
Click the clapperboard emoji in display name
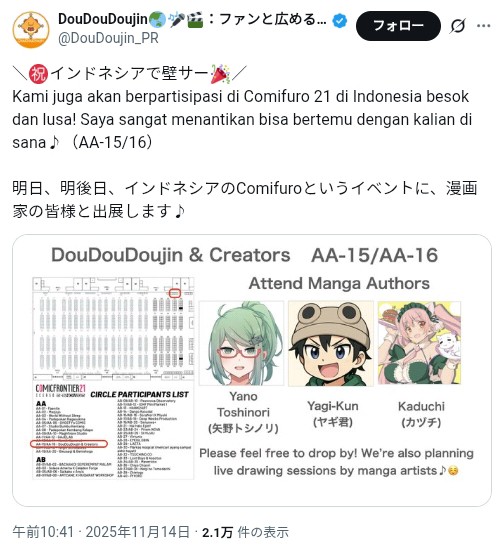(195, 20)
